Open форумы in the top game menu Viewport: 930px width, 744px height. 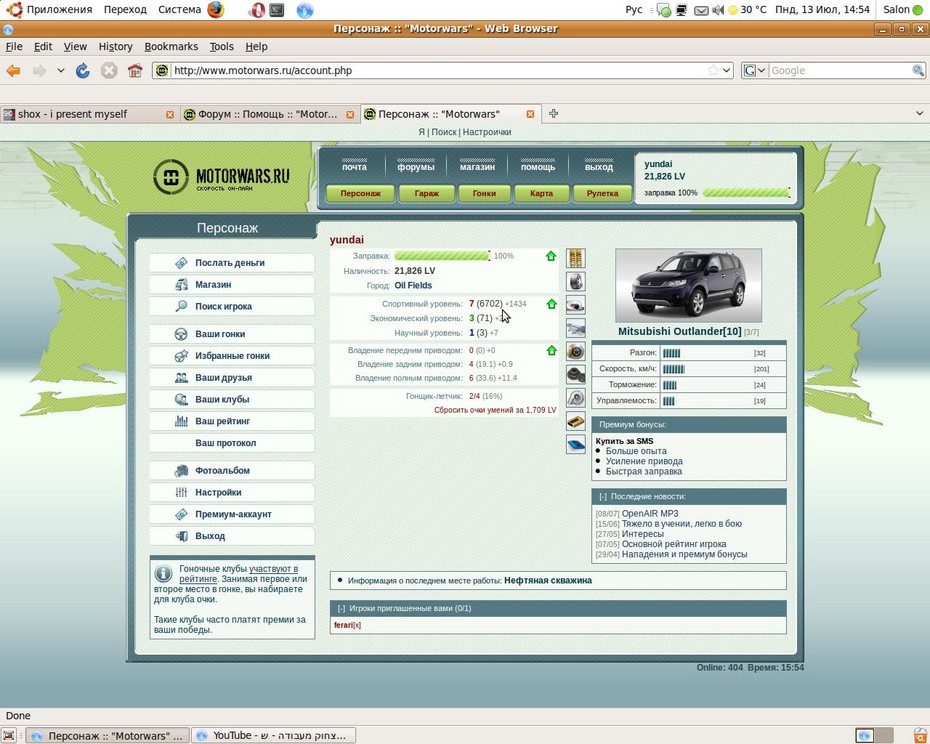(x=416, y=167)
